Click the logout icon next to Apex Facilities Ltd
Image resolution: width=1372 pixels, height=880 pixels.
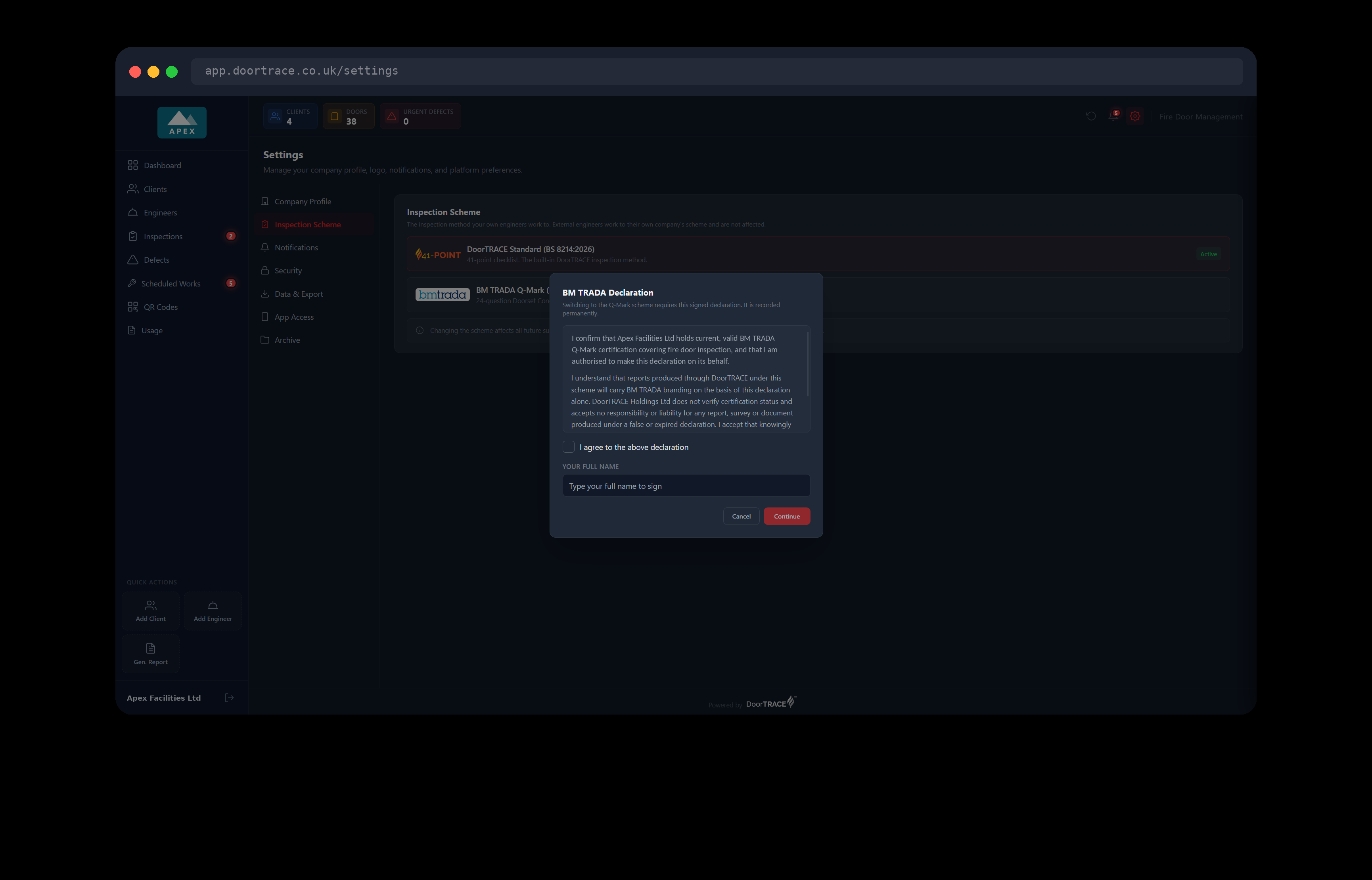point(229,697)
